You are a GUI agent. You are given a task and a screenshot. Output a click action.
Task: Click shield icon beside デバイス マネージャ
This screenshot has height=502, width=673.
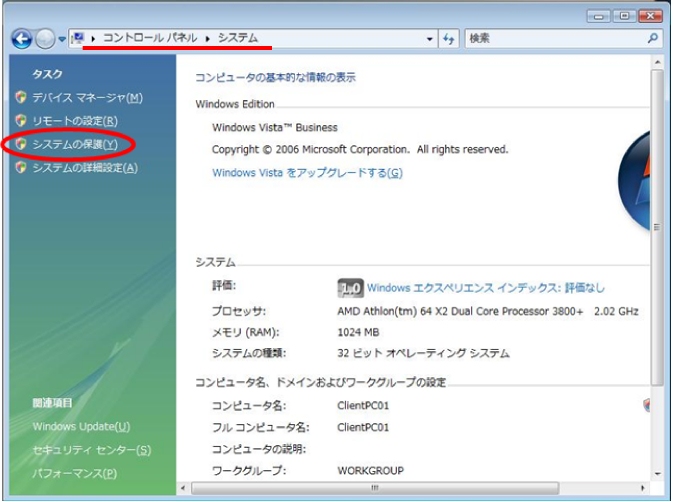pyautogui.click(x=21, y=98)
